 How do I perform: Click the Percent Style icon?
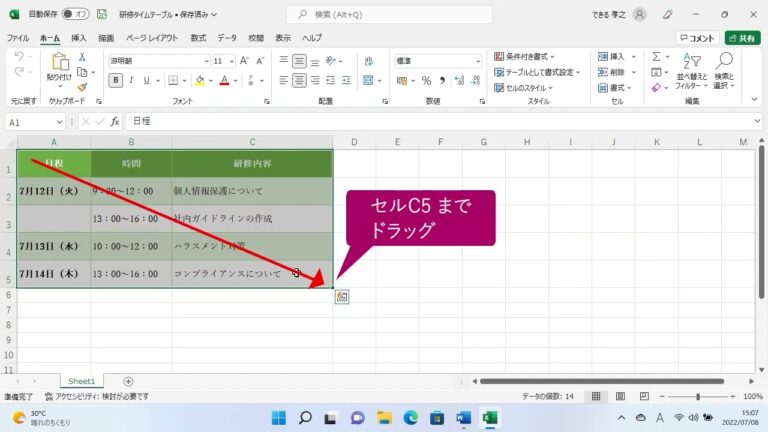click(427, 80)
